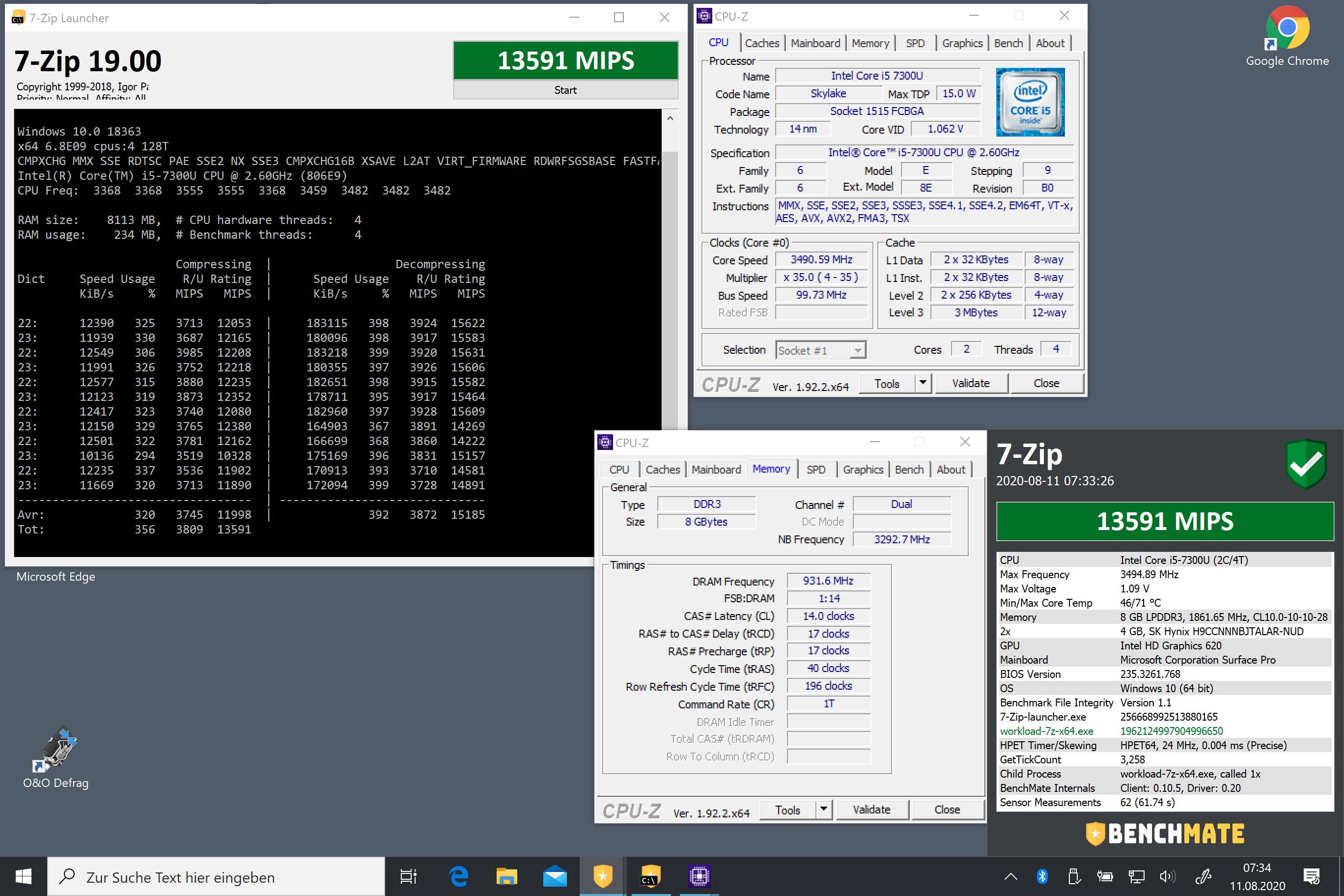Click the Memory CPU-Z window title icon

[x=605, y=442]
